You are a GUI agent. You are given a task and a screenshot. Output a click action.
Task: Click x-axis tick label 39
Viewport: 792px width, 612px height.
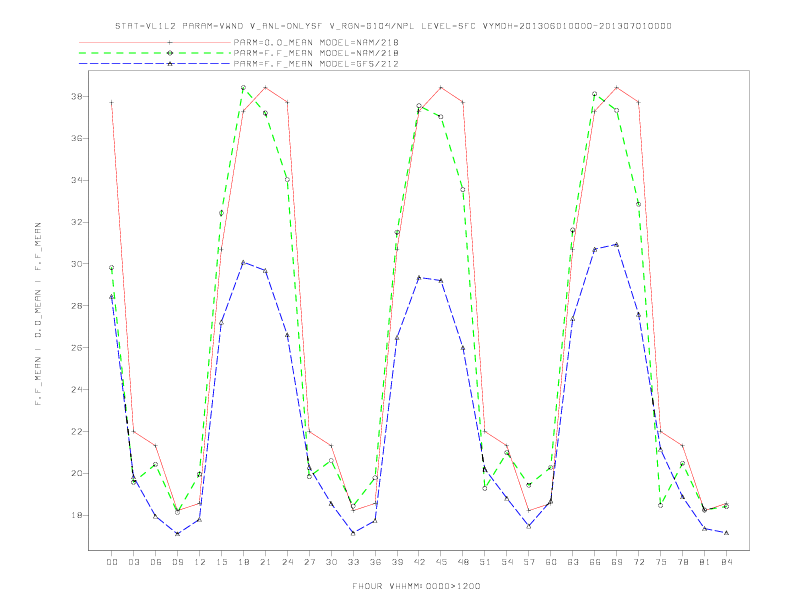pyautogui.click(x=397, y=562)
